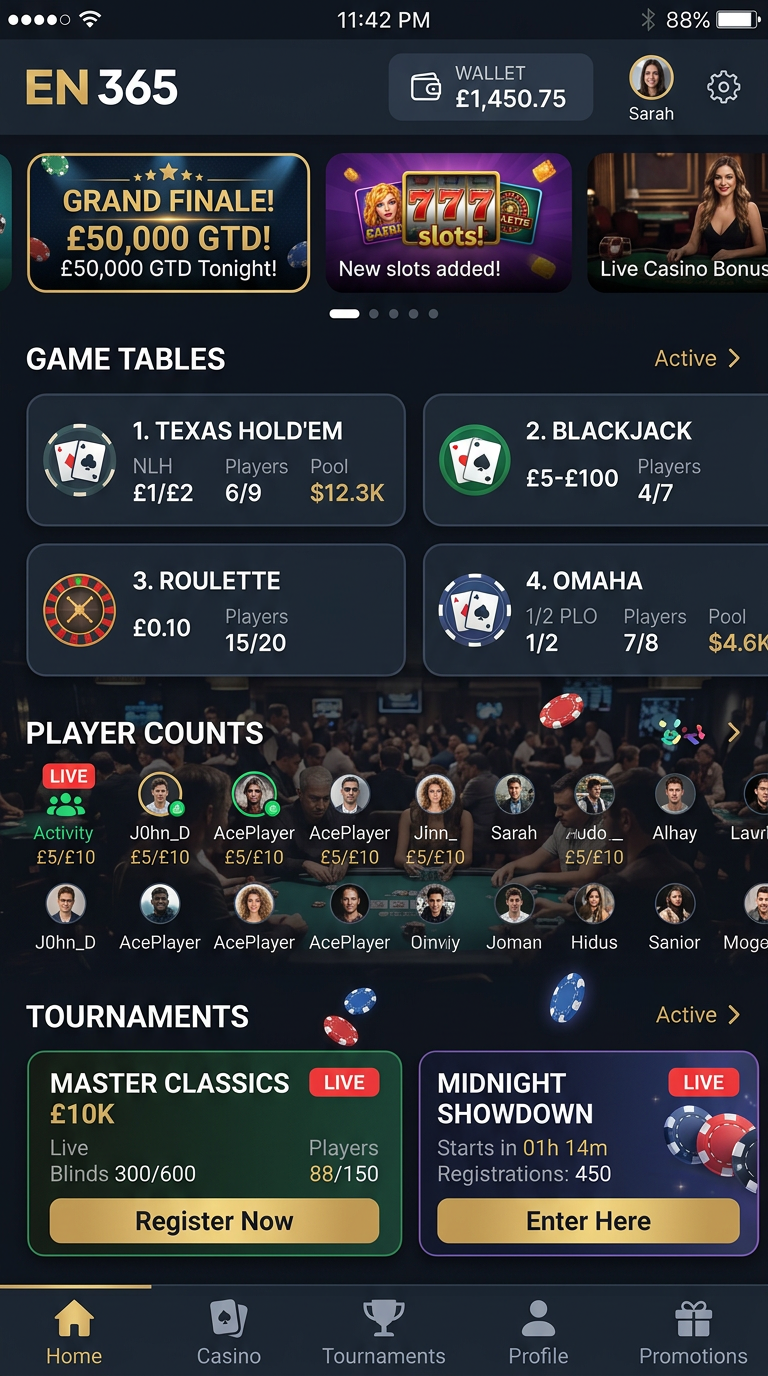Open Grand Finale £50,000 GTD banner
This screenshot has height=1376, width=768.
coord(168,222)
